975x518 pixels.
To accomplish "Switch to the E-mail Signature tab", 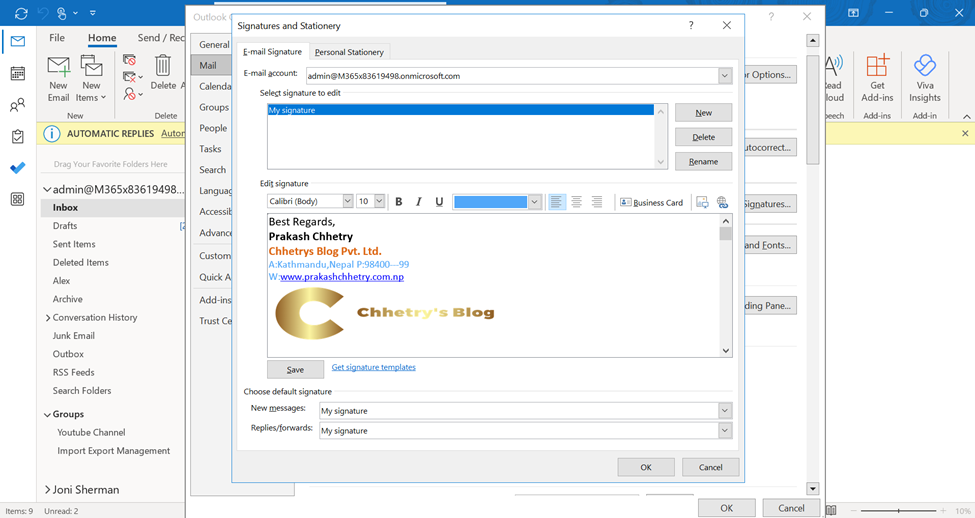I will tap(272, 52).
